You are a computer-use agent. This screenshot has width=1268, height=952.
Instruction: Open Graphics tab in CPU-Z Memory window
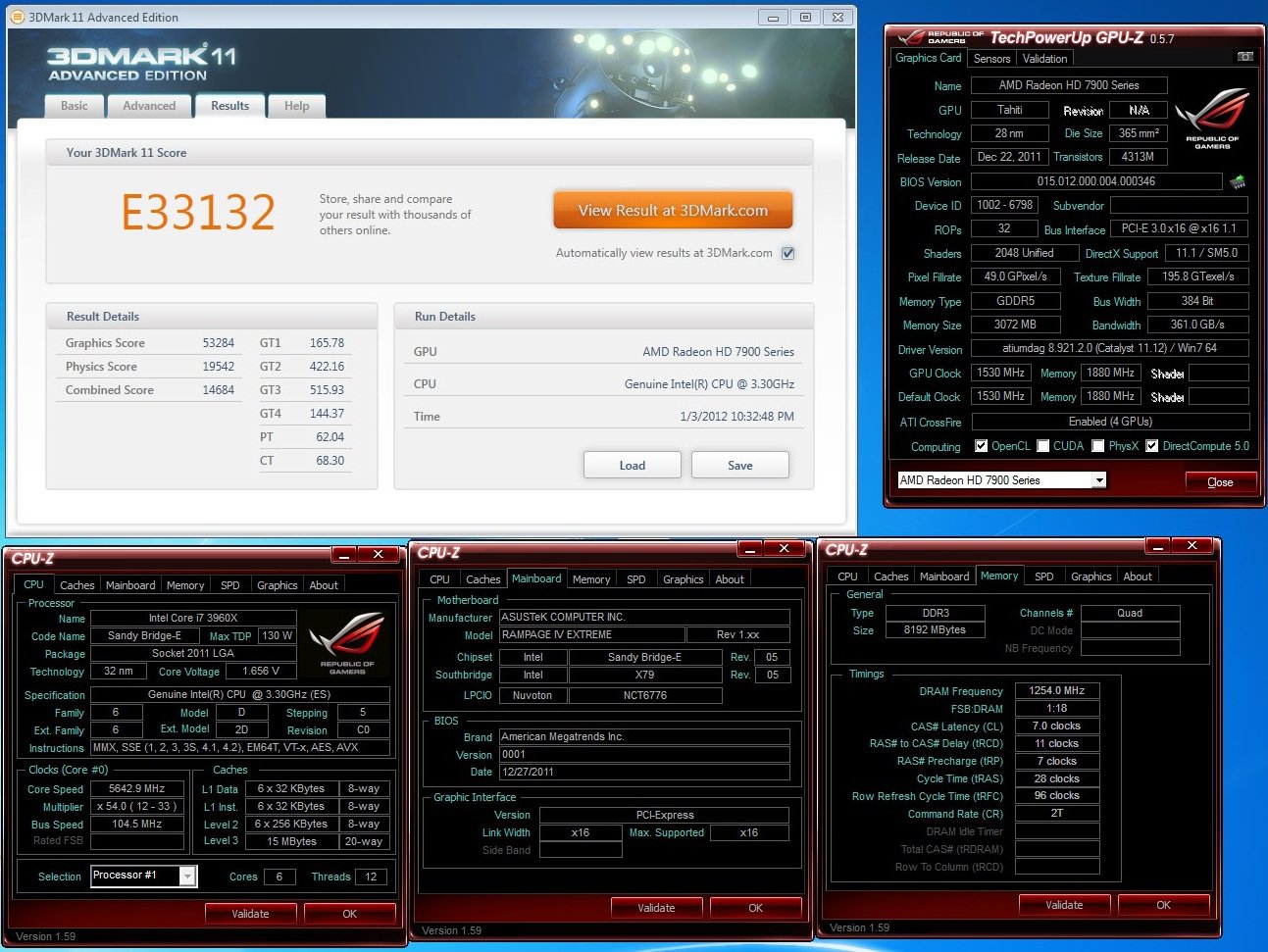(1091, 576)
